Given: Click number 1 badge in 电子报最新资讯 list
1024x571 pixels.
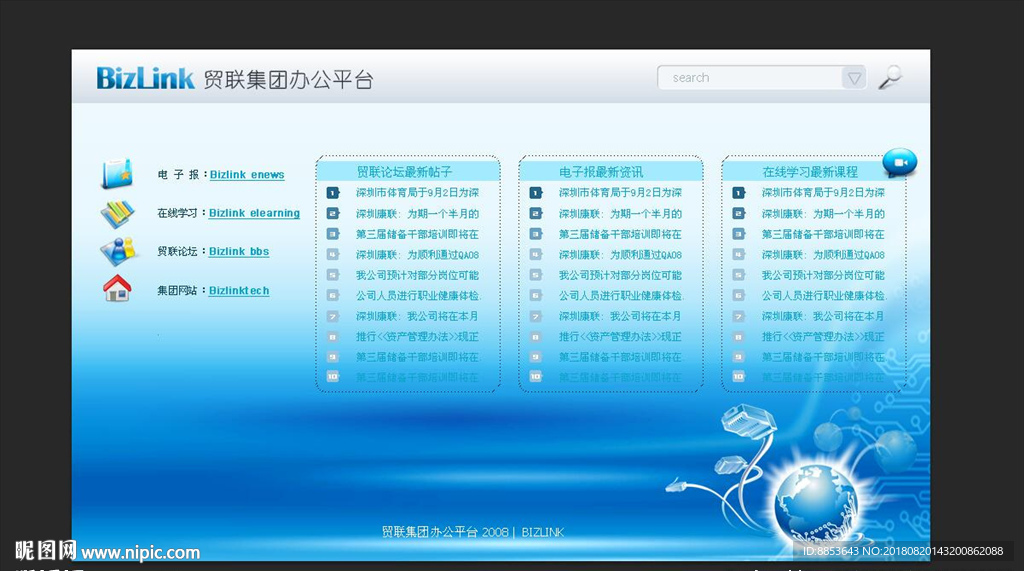Looking at the screenshot, I should click(536, 193).
